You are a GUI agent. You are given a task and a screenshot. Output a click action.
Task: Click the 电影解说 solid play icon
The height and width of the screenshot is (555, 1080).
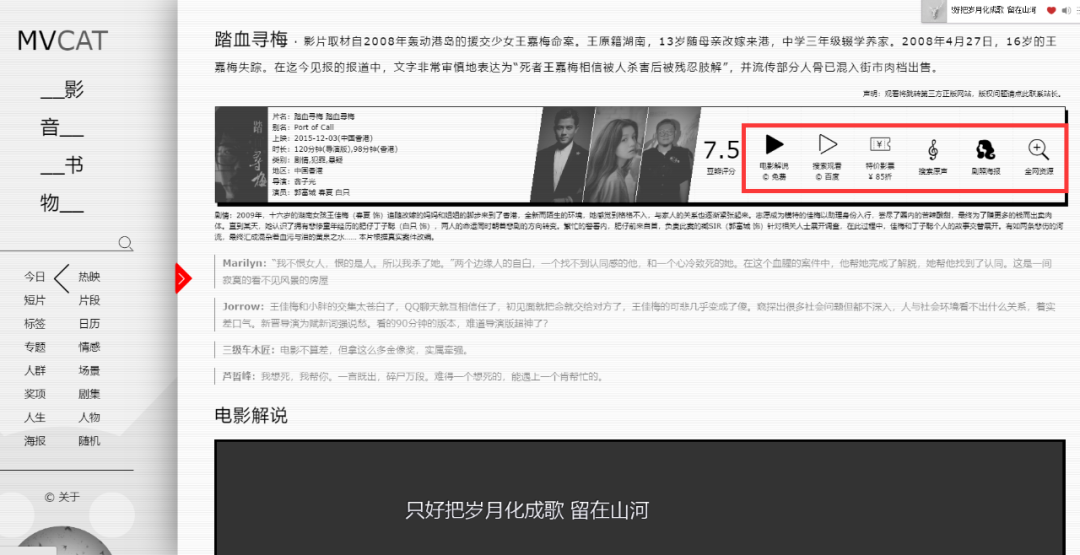tap(774, 146)
